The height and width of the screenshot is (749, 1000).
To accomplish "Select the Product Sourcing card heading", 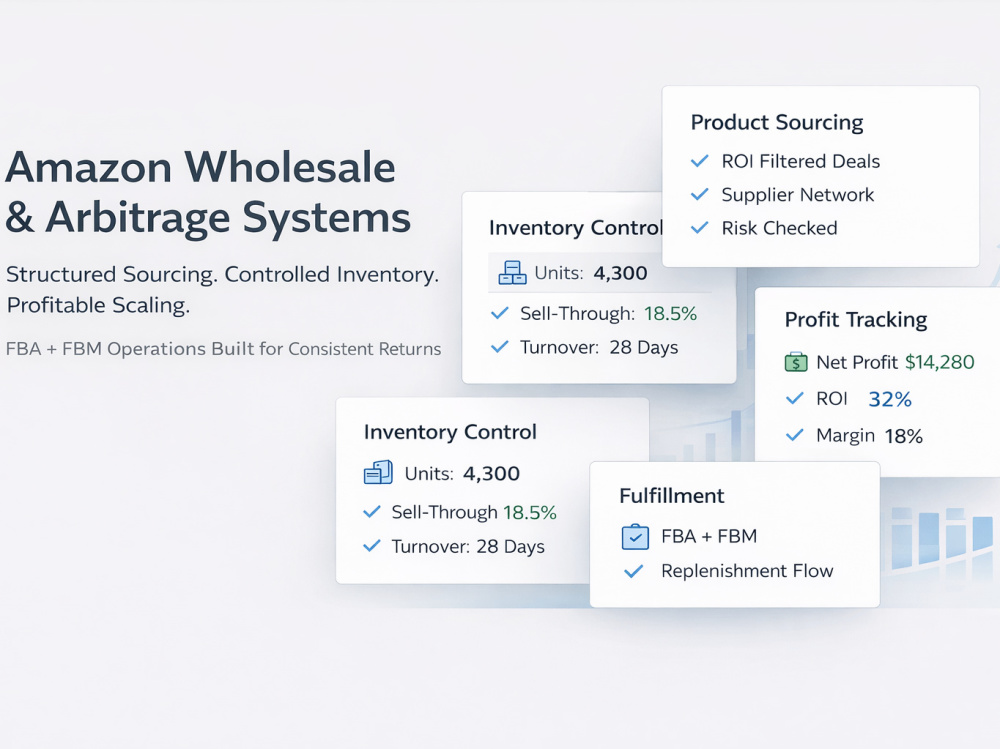I will coord(777,122).
